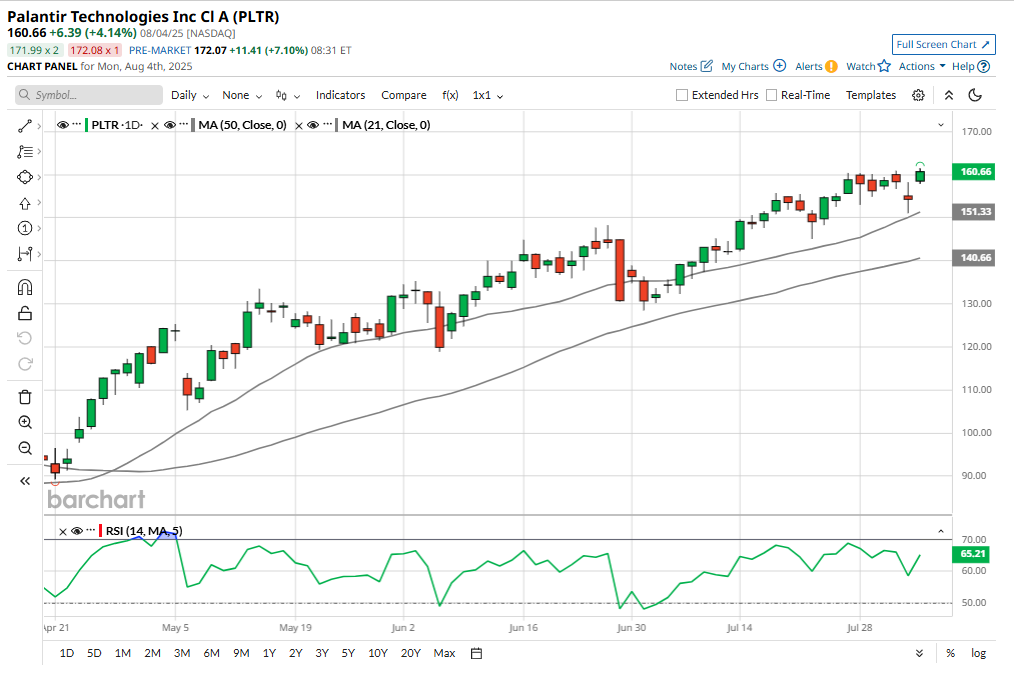Click the Watch star icon

tap(884, 66)
